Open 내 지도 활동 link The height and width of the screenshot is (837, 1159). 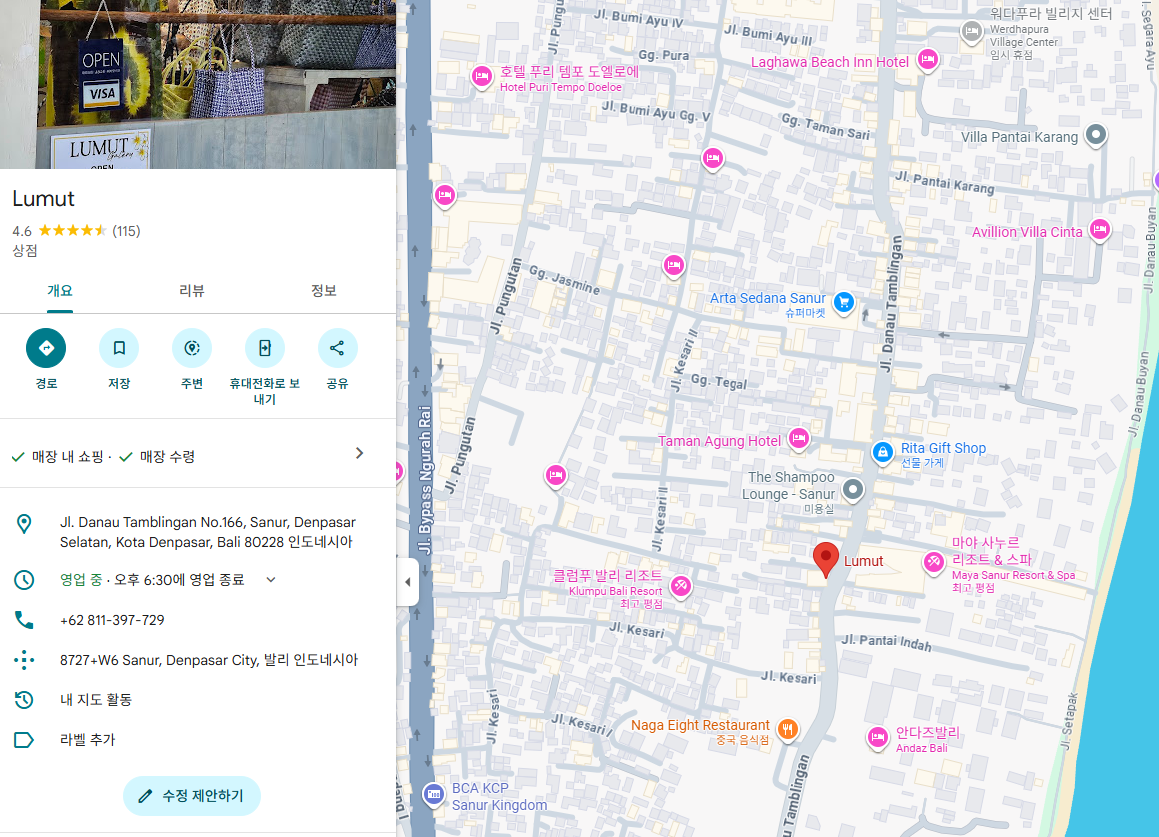tap(96, 699)
